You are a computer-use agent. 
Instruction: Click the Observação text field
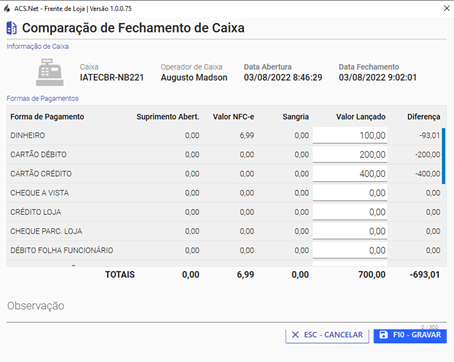(226, 310)
